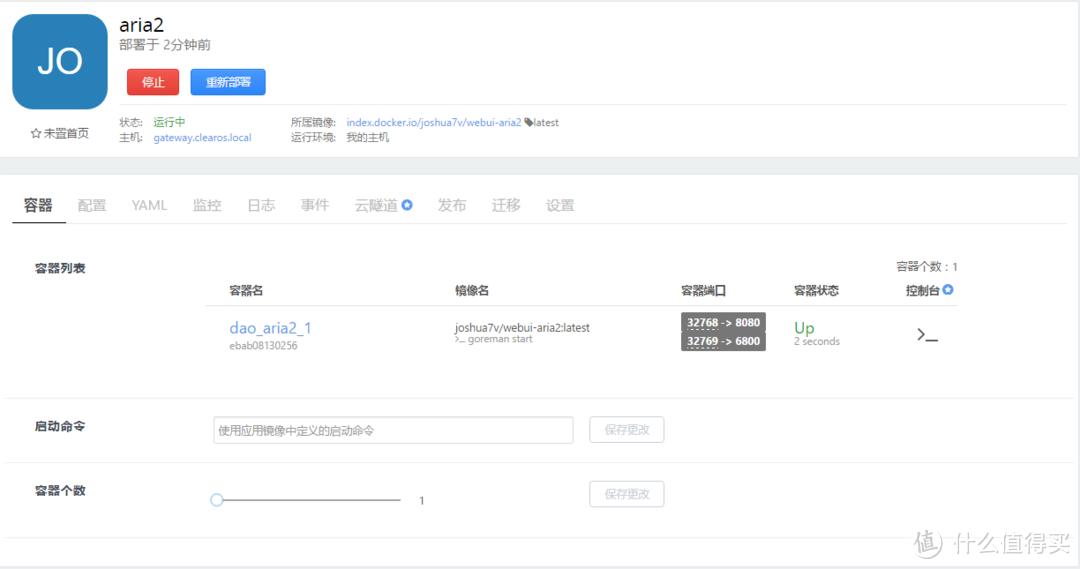Open the 日志 tab
The height and width of the screenshot is (569, 1080).
tap(261, 205)
